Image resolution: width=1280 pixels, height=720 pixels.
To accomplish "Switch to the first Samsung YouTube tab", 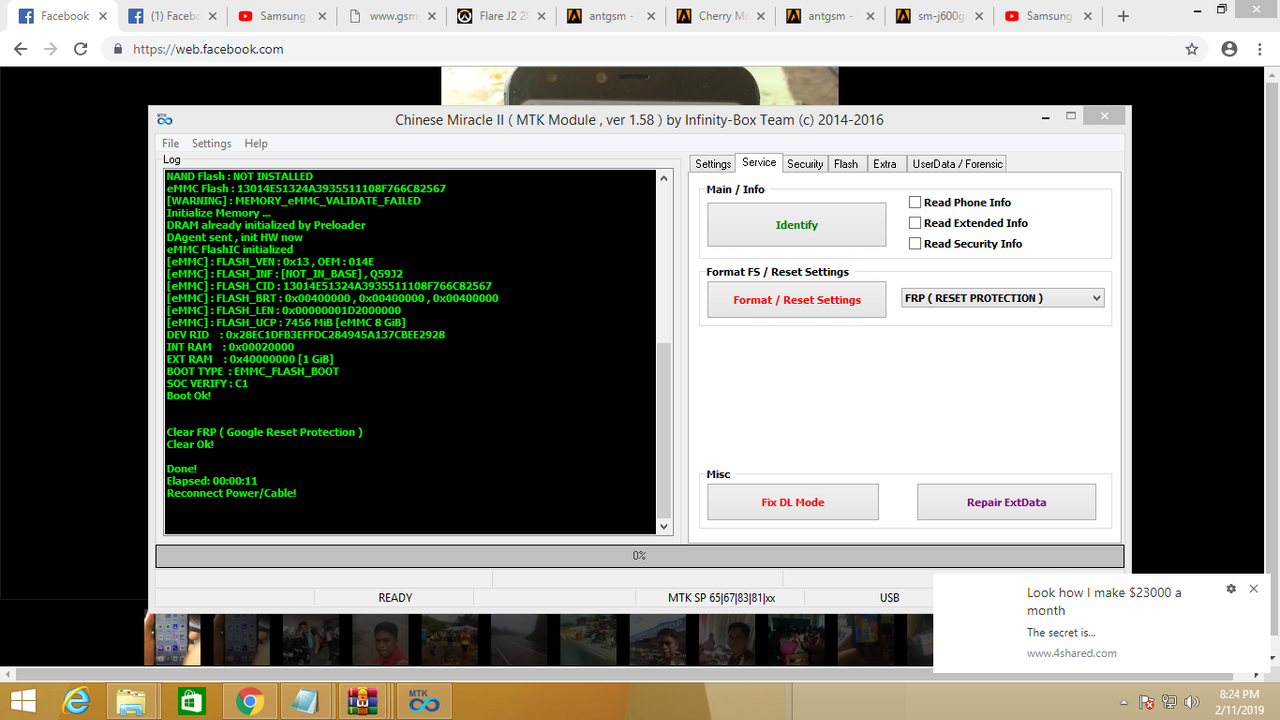I will coord(283,16).
